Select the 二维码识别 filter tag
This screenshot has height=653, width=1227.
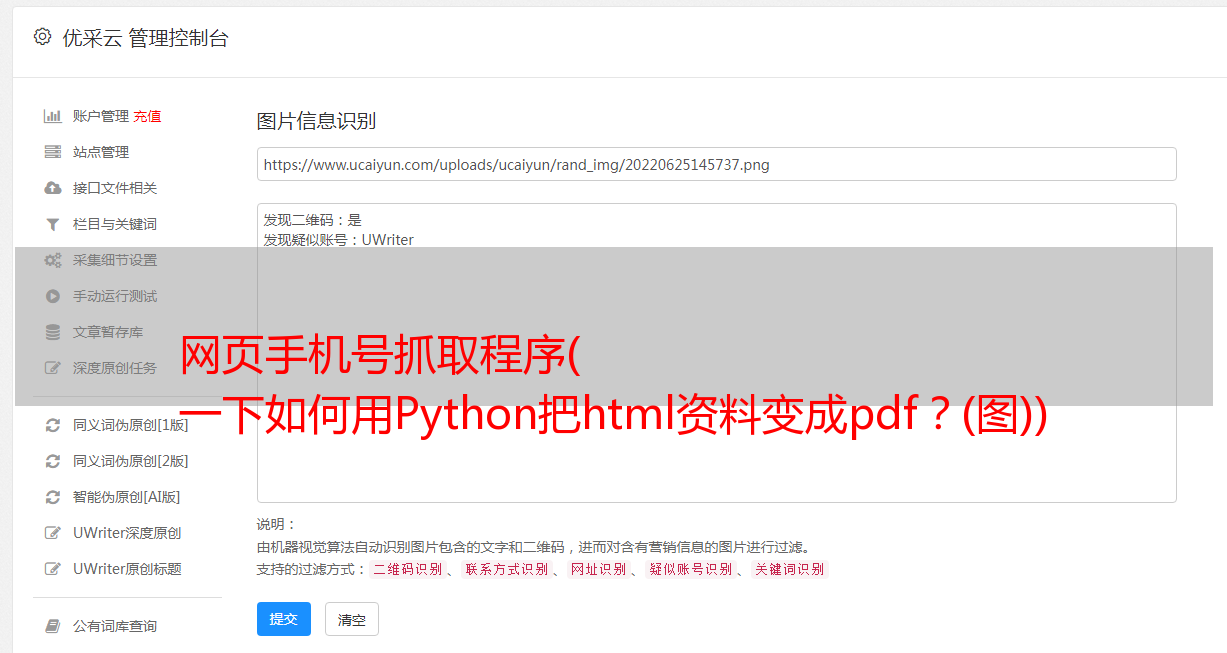coord(407,569)
